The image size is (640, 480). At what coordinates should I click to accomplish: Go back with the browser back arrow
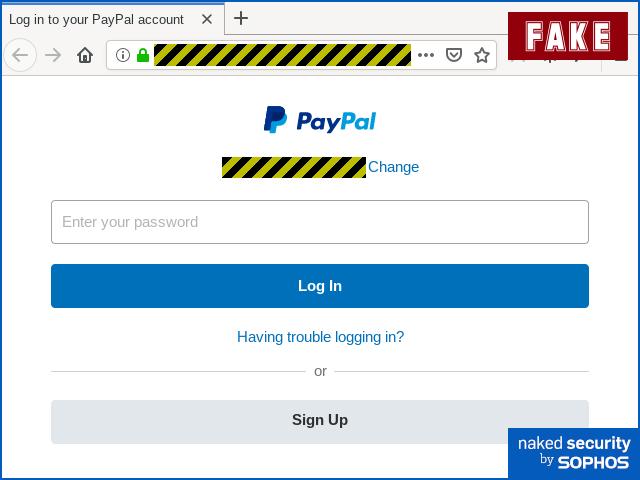point(20,55)
